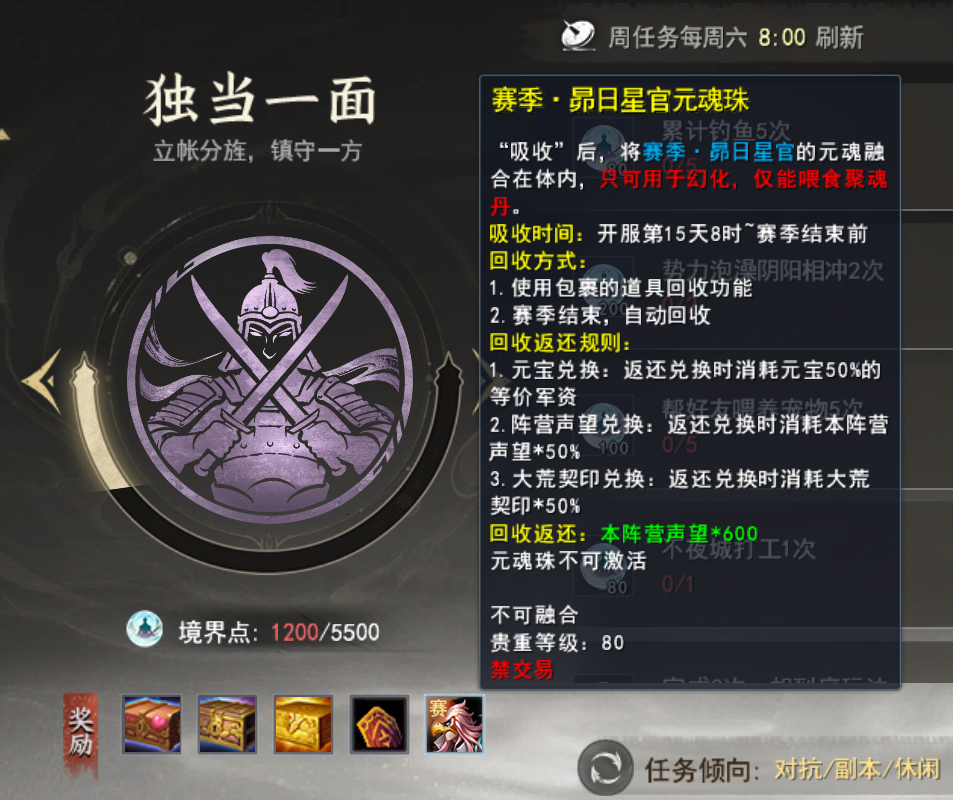Click the refresh icon beside 任务倾向
The height and width of the screenshot is (800, 953).
coord(605,768)
